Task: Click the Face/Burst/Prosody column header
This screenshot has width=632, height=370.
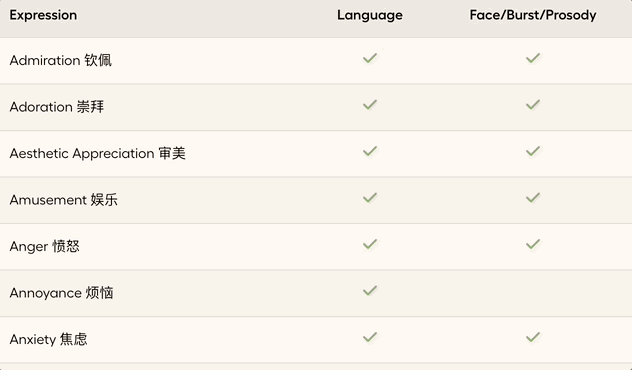Action: (x=532, y=15)
